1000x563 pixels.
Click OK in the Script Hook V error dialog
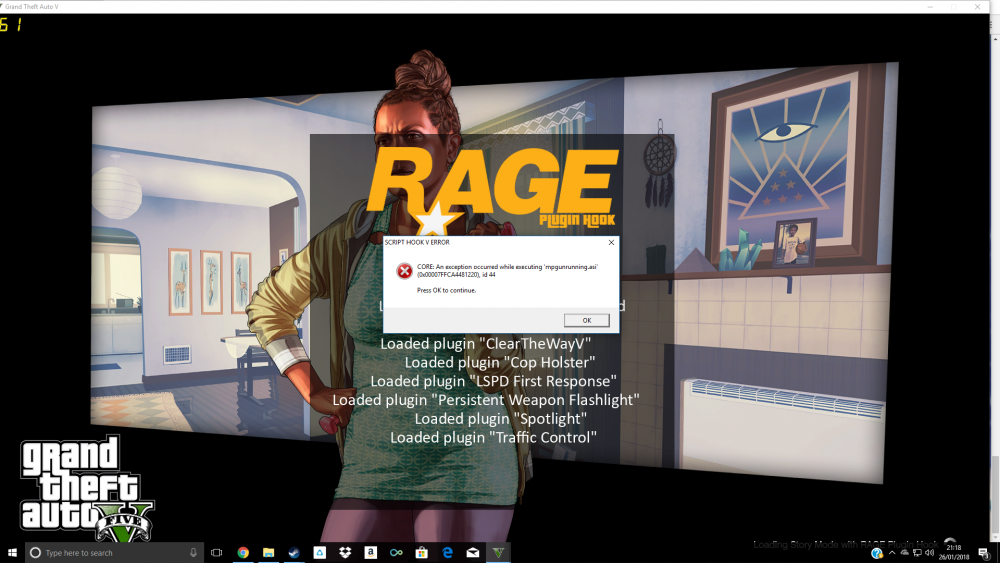coord(586,320)
